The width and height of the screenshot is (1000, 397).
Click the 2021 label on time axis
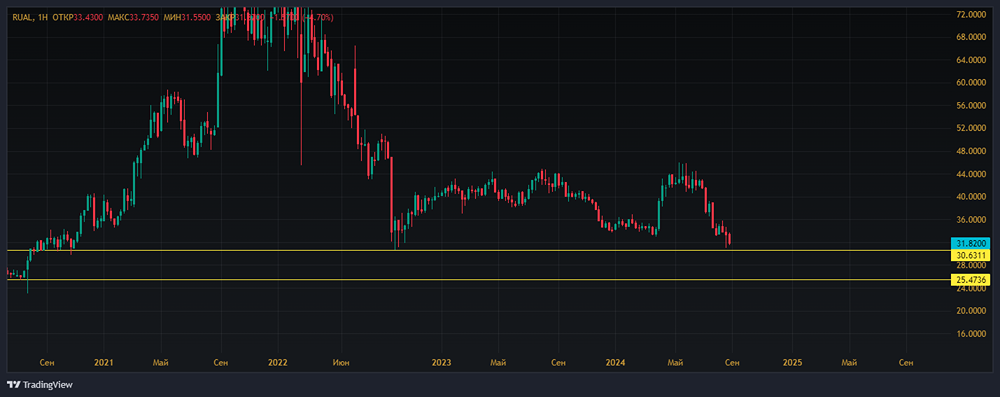(103, 363)
